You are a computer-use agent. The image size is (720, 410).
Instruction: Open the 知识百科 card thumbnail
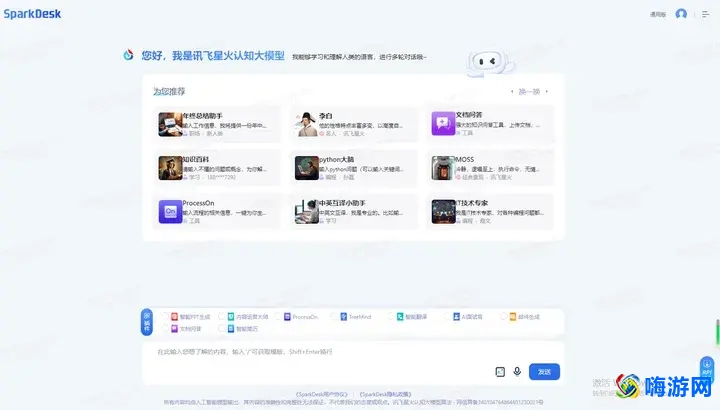pyautogui.click(x=170, y=168)
